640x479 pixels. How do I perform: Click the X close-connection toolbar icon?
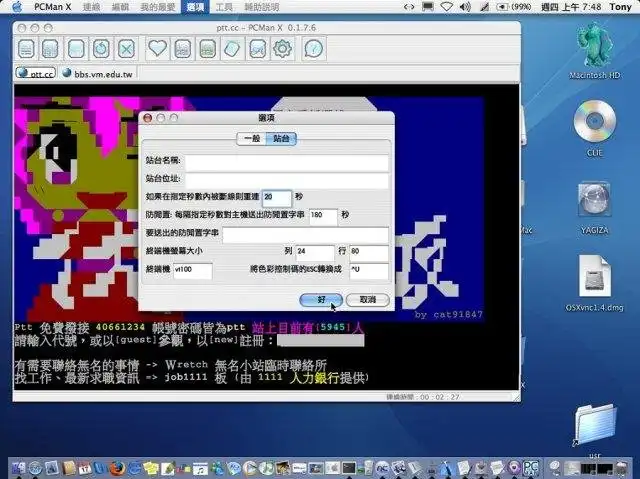click(127, 49)
